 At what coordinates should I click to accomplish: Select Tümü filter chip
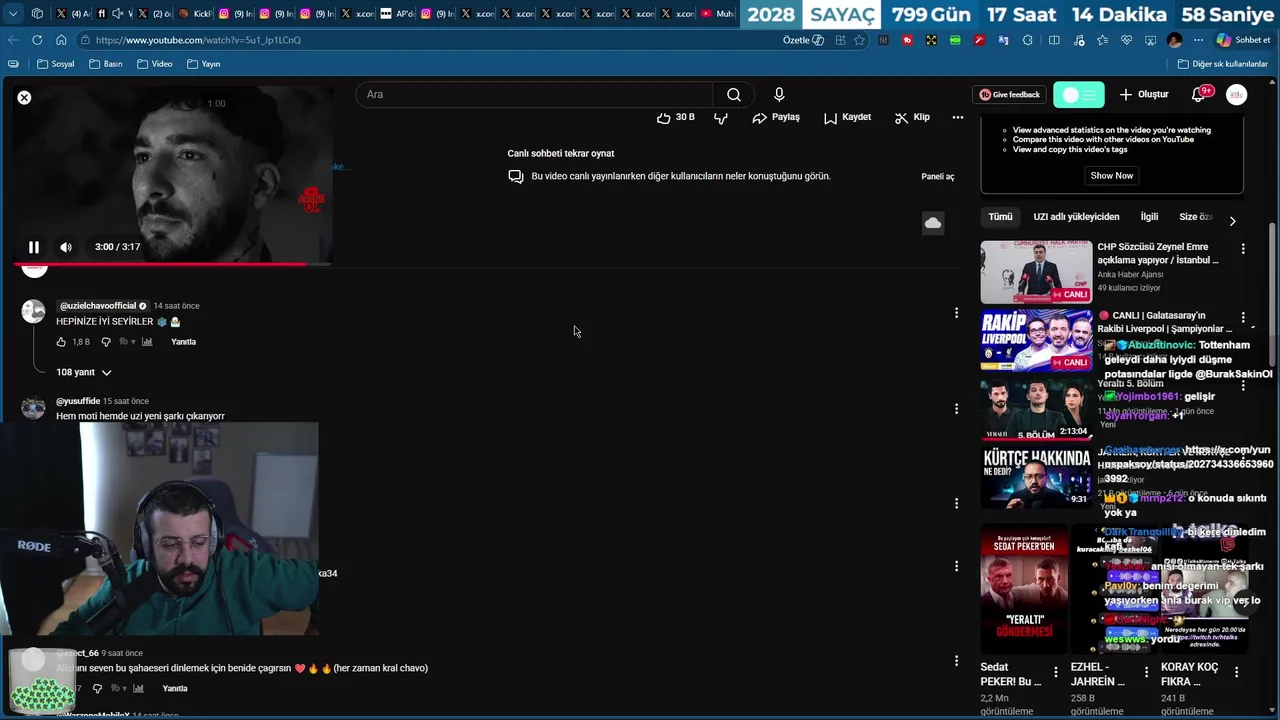1000,217
